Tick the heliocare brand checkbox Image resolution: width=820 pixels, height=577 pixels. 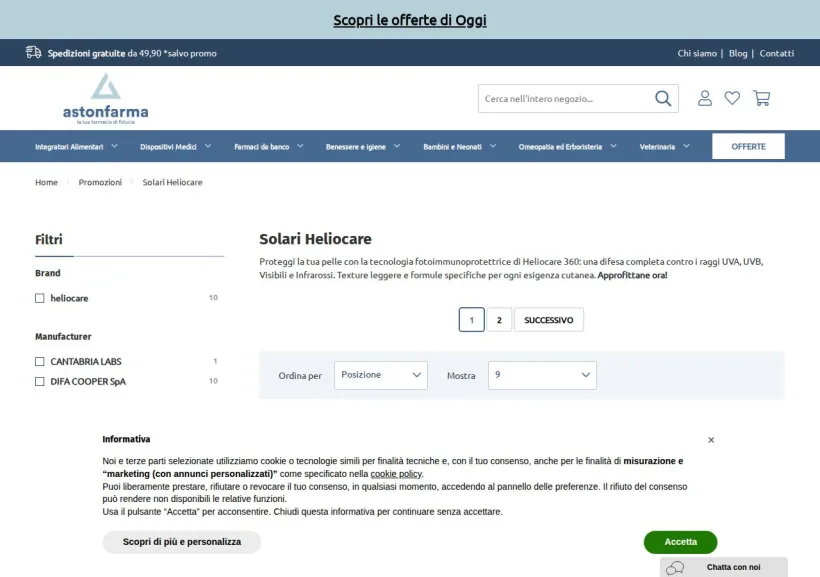coord(40,298)
